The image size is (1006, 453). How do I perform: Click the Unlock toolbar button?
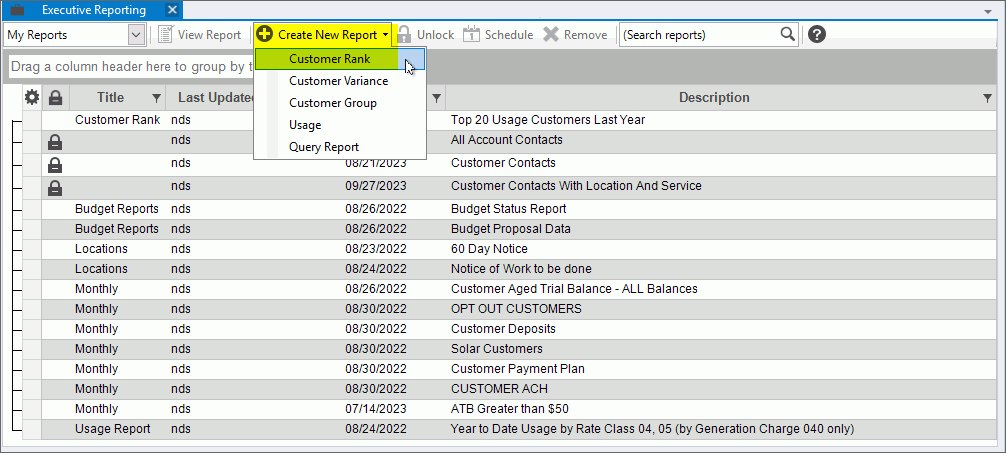coord(425,35)
